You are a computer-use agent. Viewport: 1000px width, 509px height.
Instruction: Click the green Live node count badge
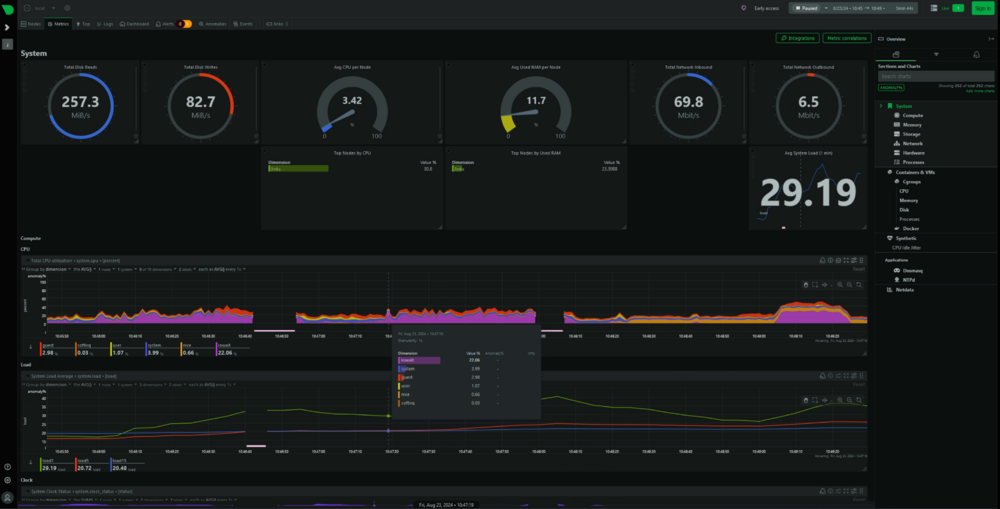coord(958,8)
